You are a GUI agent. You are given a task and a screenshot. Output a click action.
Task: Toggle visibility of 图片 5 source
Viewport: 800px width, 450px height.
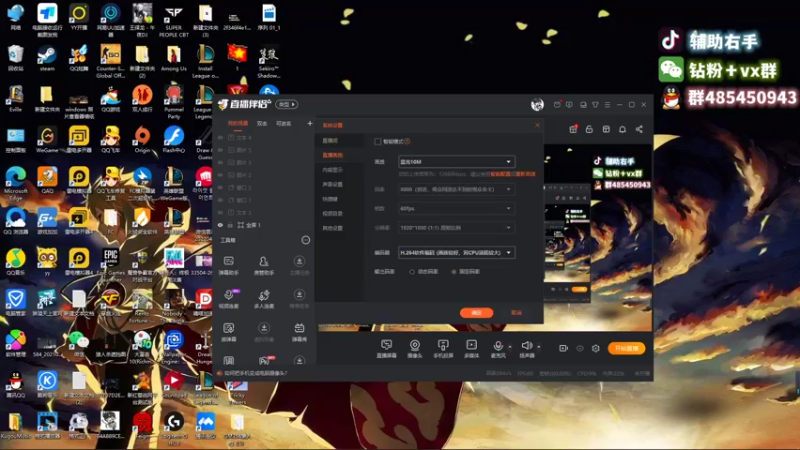click(220, 150)
